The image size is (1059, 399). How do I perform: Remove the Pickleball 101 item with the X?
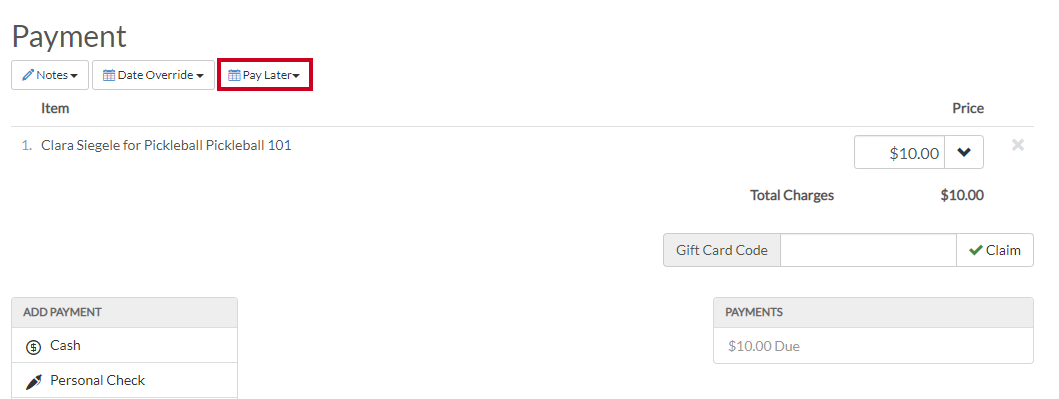click(1018, 145)
